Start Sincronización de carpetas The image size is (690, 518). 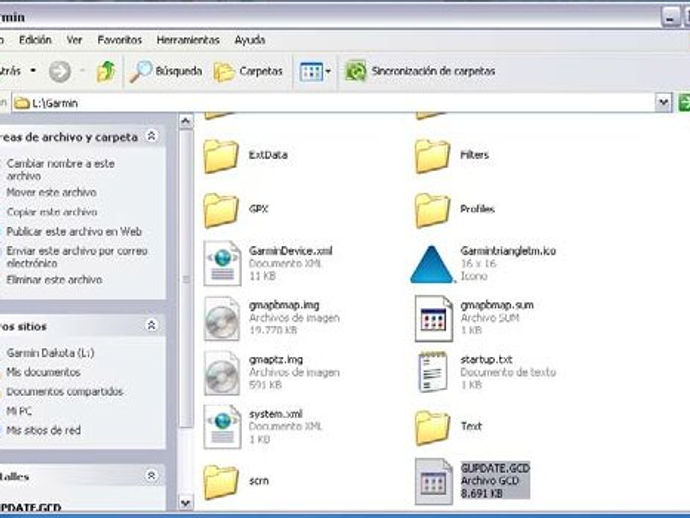(x=420, y=71)
